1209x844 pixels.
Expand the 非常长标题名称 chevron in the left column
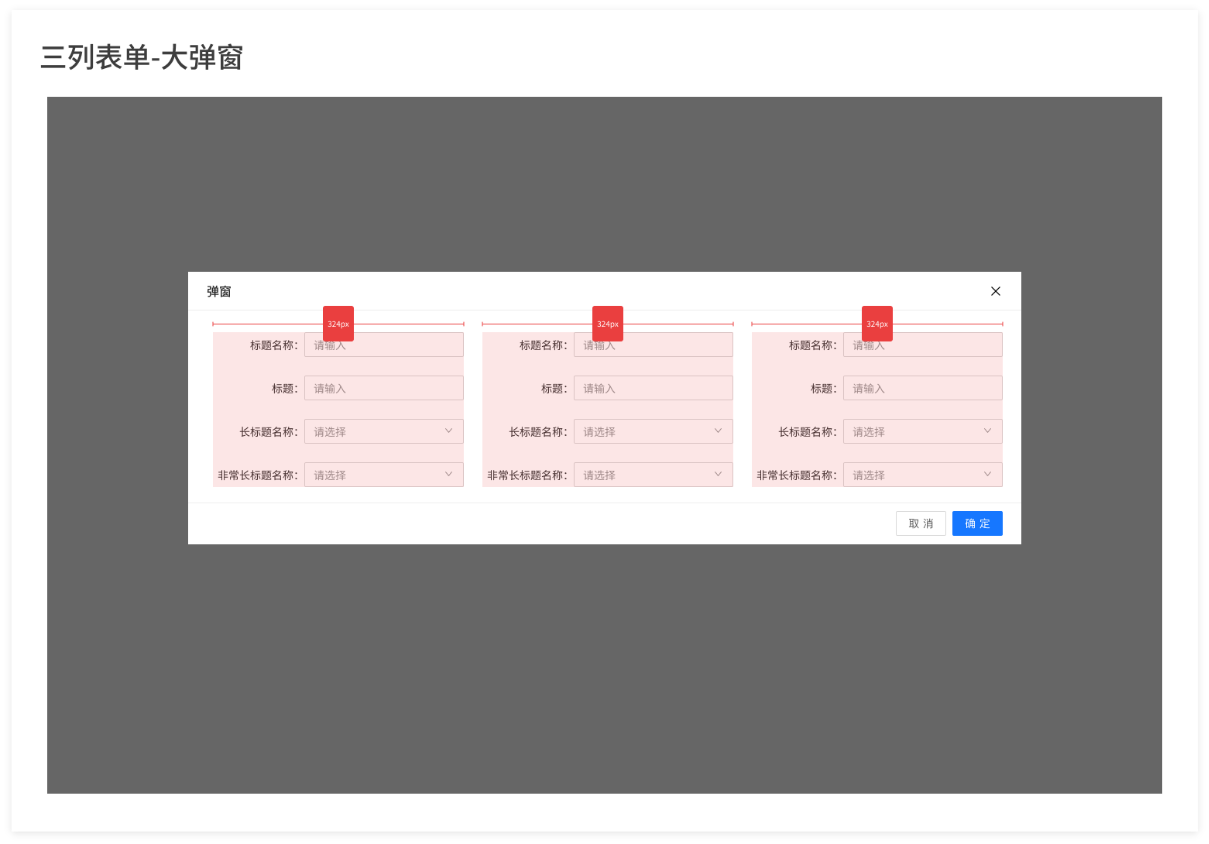(449, 474)
